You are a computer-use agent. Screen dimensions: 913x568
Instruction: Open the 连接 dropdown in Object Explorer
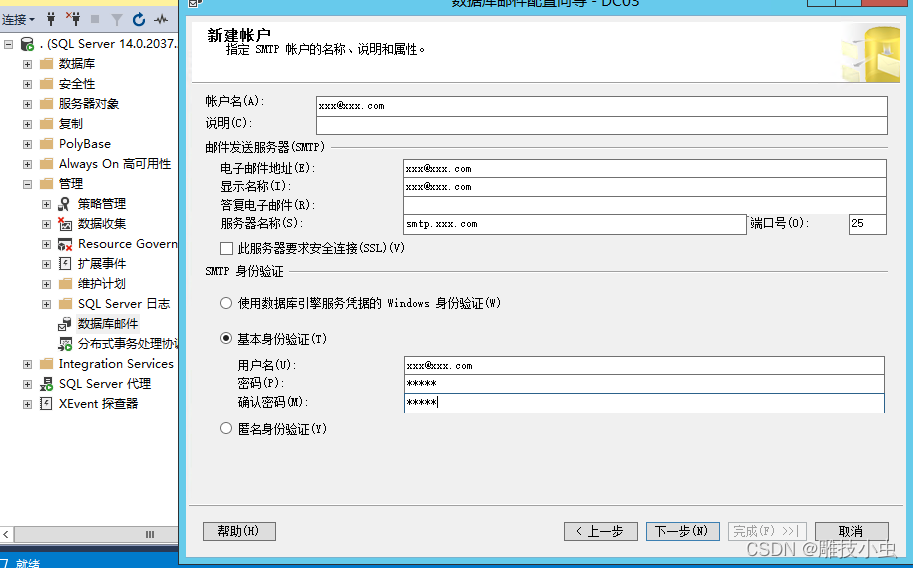tap(18, 20)
